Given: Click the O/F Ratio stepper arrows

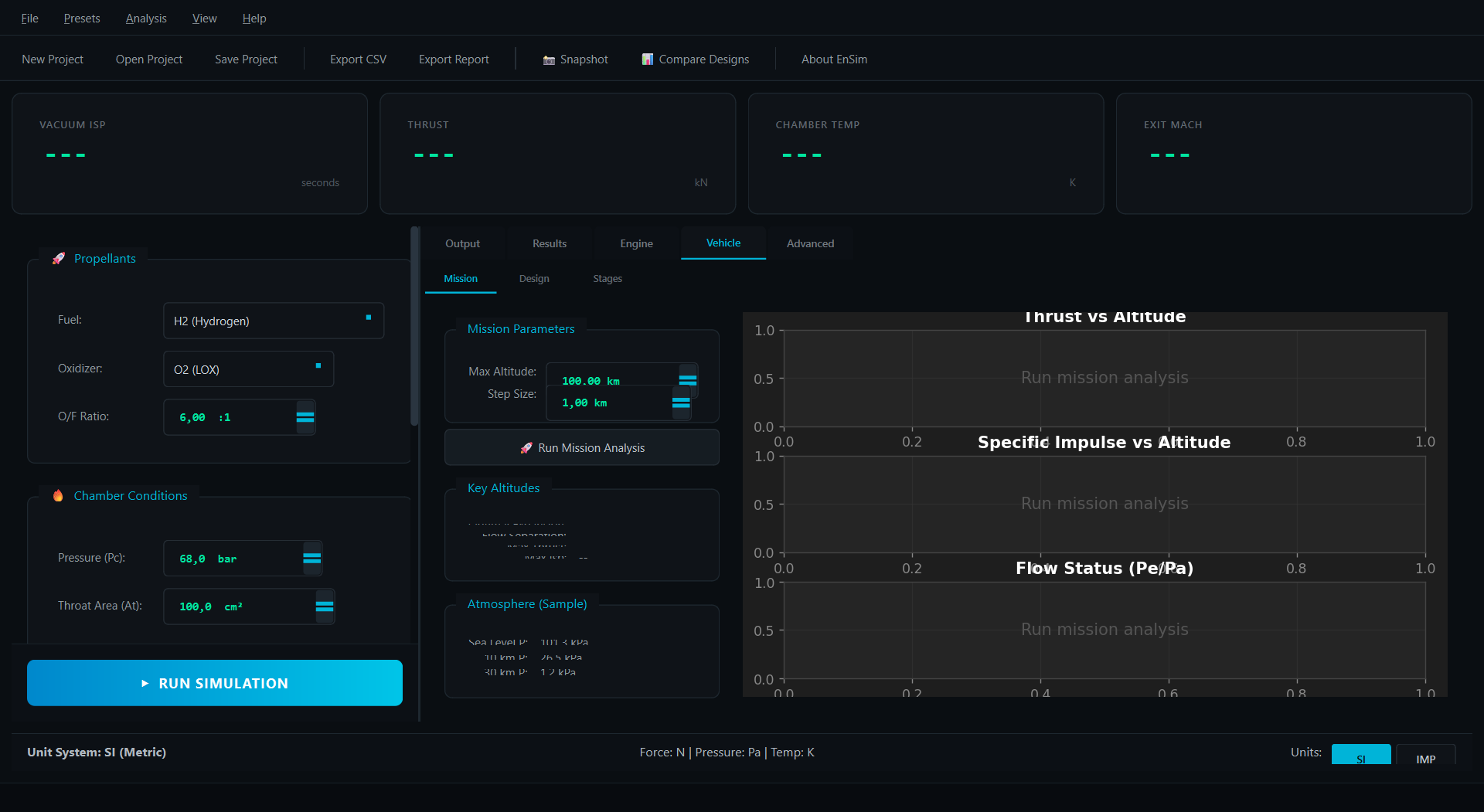Looking at the screenshot, I should coord(305,417).
